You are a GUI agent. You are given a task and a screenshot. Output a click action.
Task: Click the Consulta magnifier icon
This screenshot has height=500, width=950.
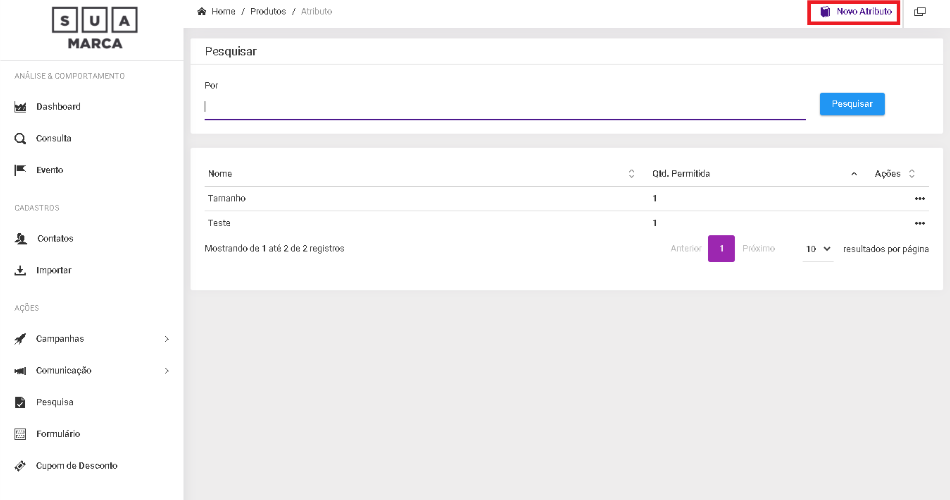(x=20, y=139)
